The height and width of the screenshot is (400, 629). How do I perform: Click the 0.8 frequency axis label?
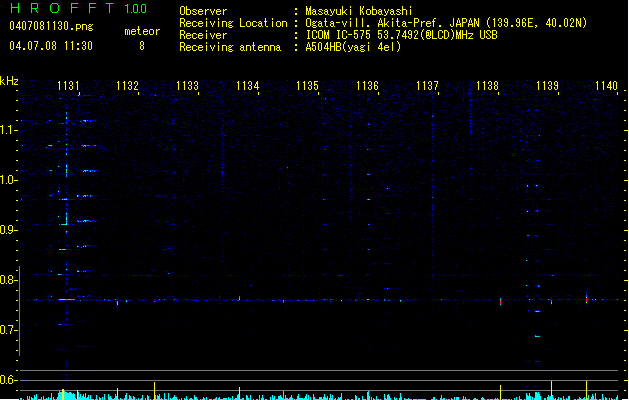pyautogui.click(x=9, y=280)
